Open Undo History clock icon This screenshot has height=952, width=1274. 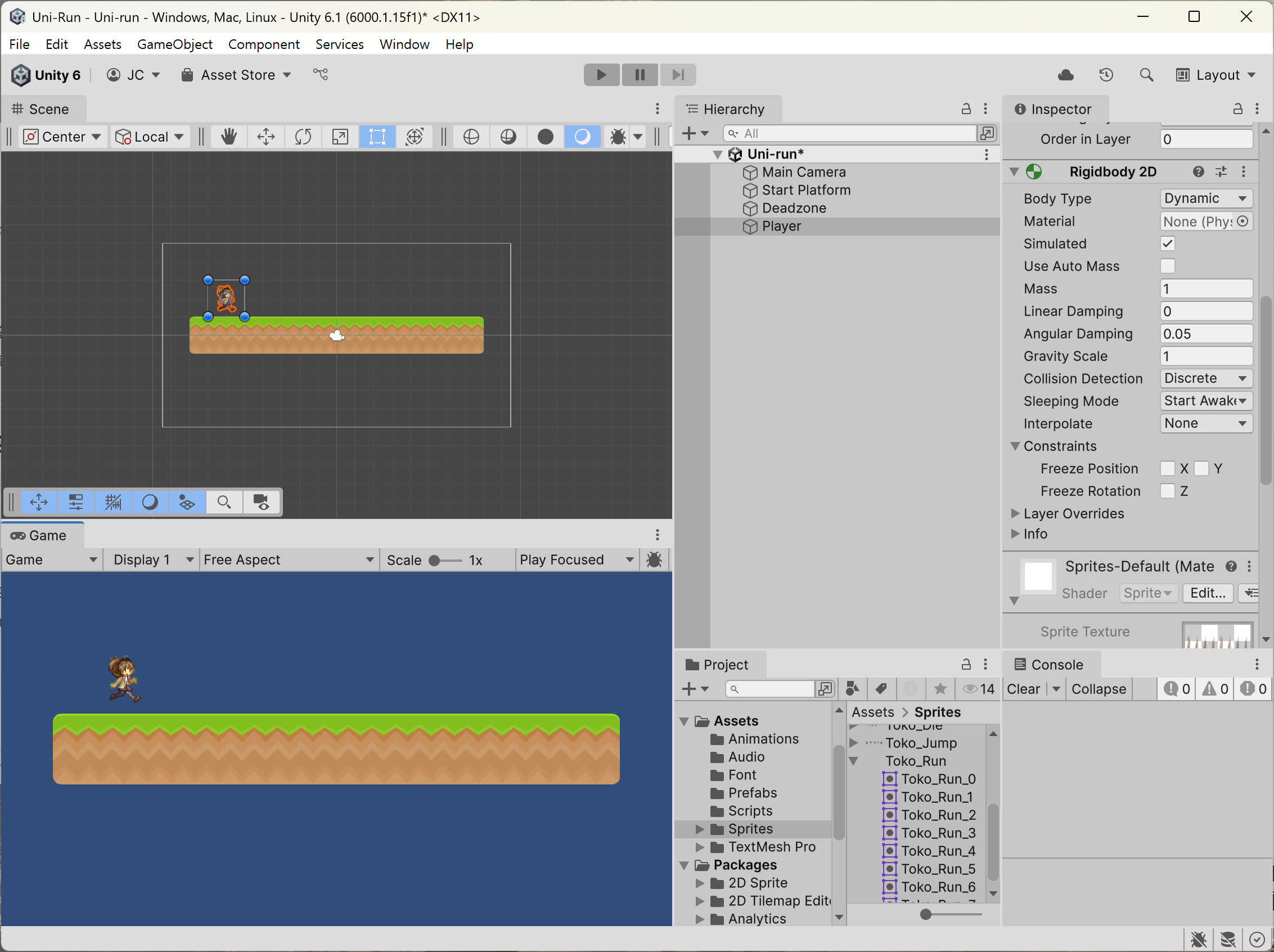pyautogui.click(x=1106, y=75)
